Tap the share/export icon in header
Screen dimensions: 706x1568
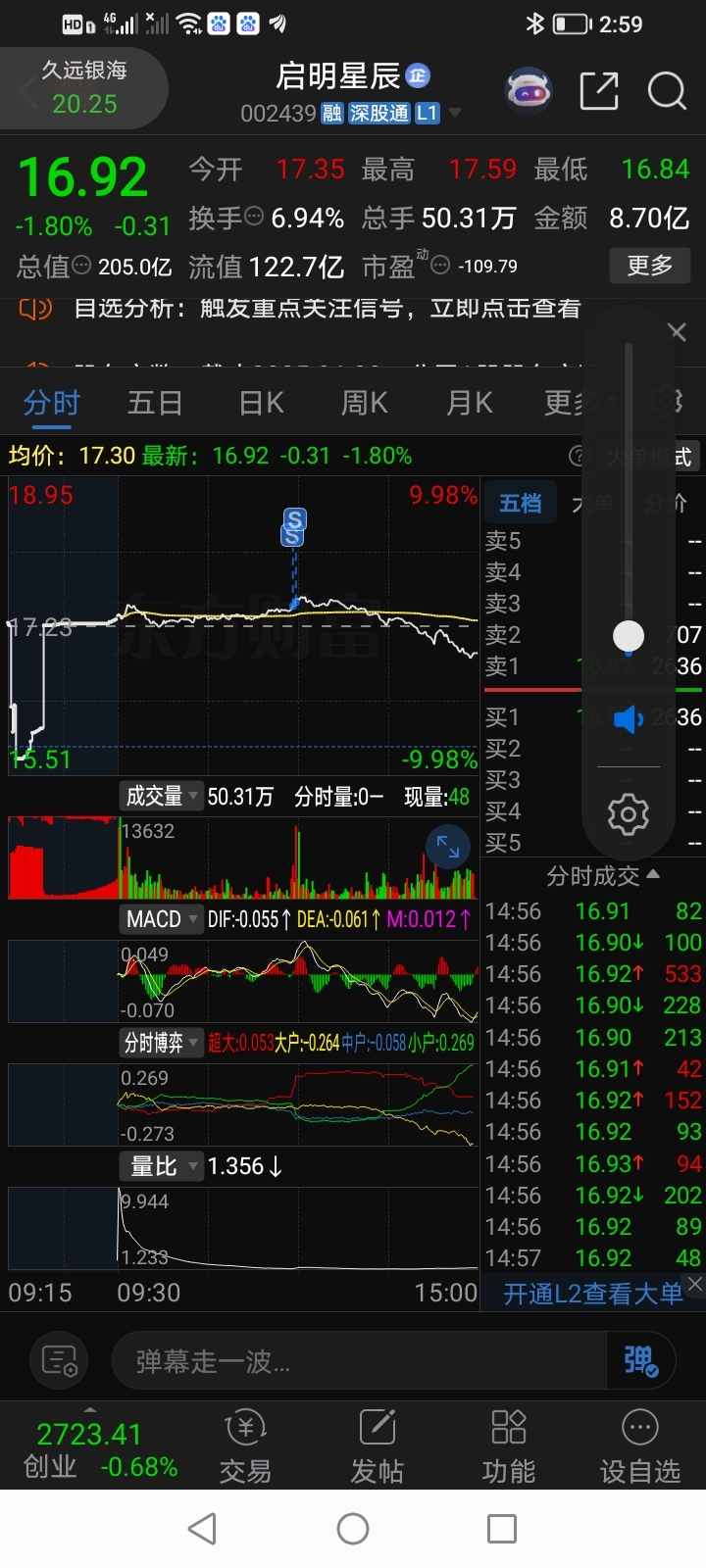coord(599,90)
